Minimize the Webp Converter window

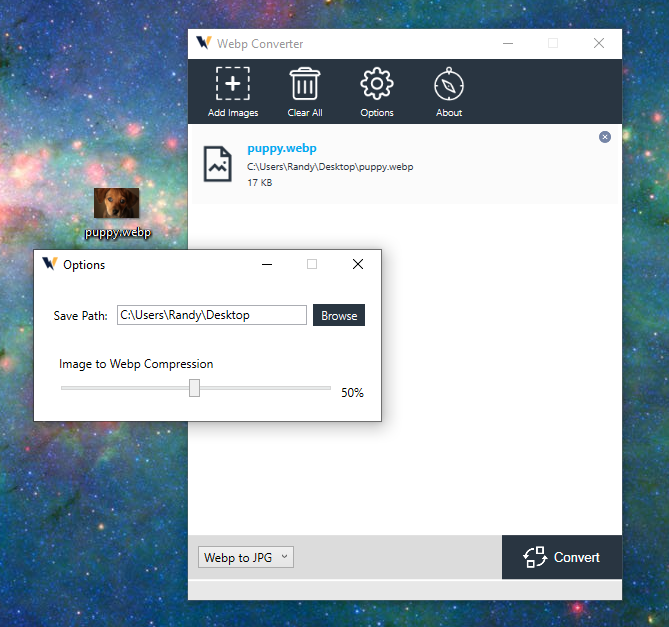(508, 43)
